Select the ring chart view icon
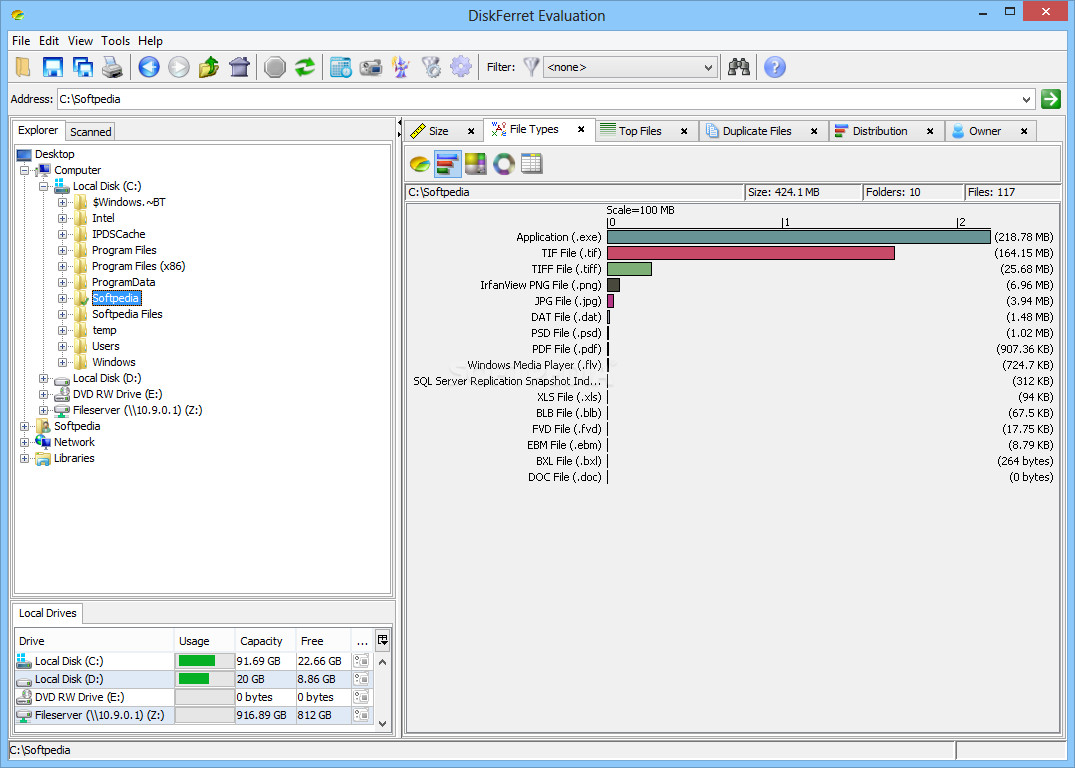 click(x=504, y=164)
